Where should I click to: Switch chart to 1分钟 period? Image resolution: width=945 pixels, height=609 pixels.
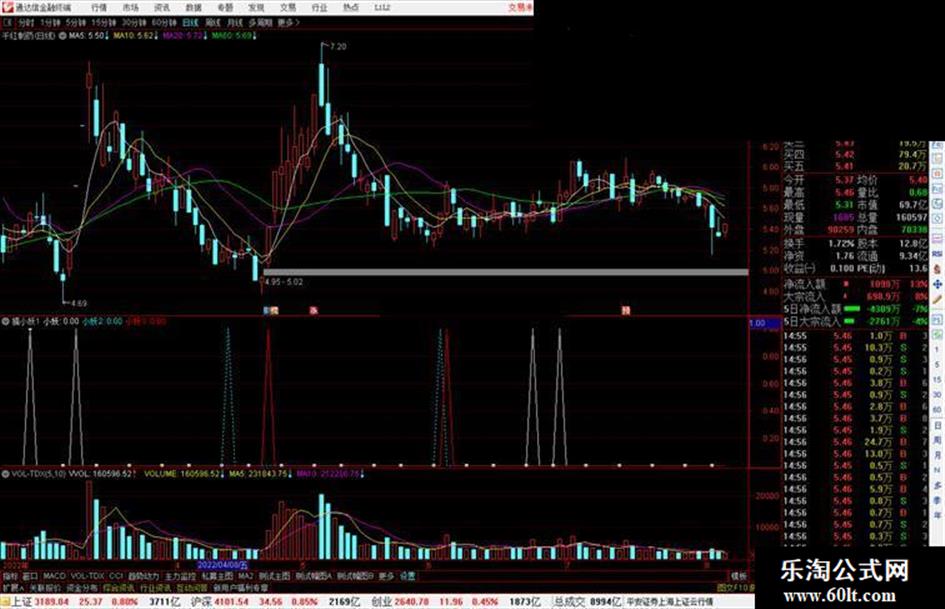click(50, 22)
